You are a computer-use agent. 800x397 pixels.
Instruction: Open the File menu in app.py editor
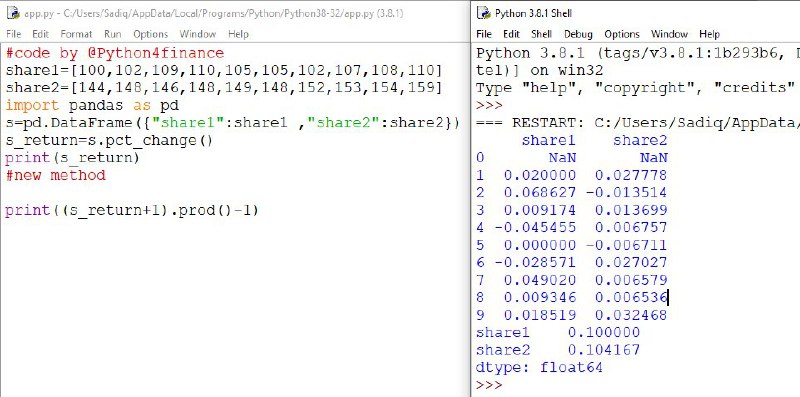14,34
